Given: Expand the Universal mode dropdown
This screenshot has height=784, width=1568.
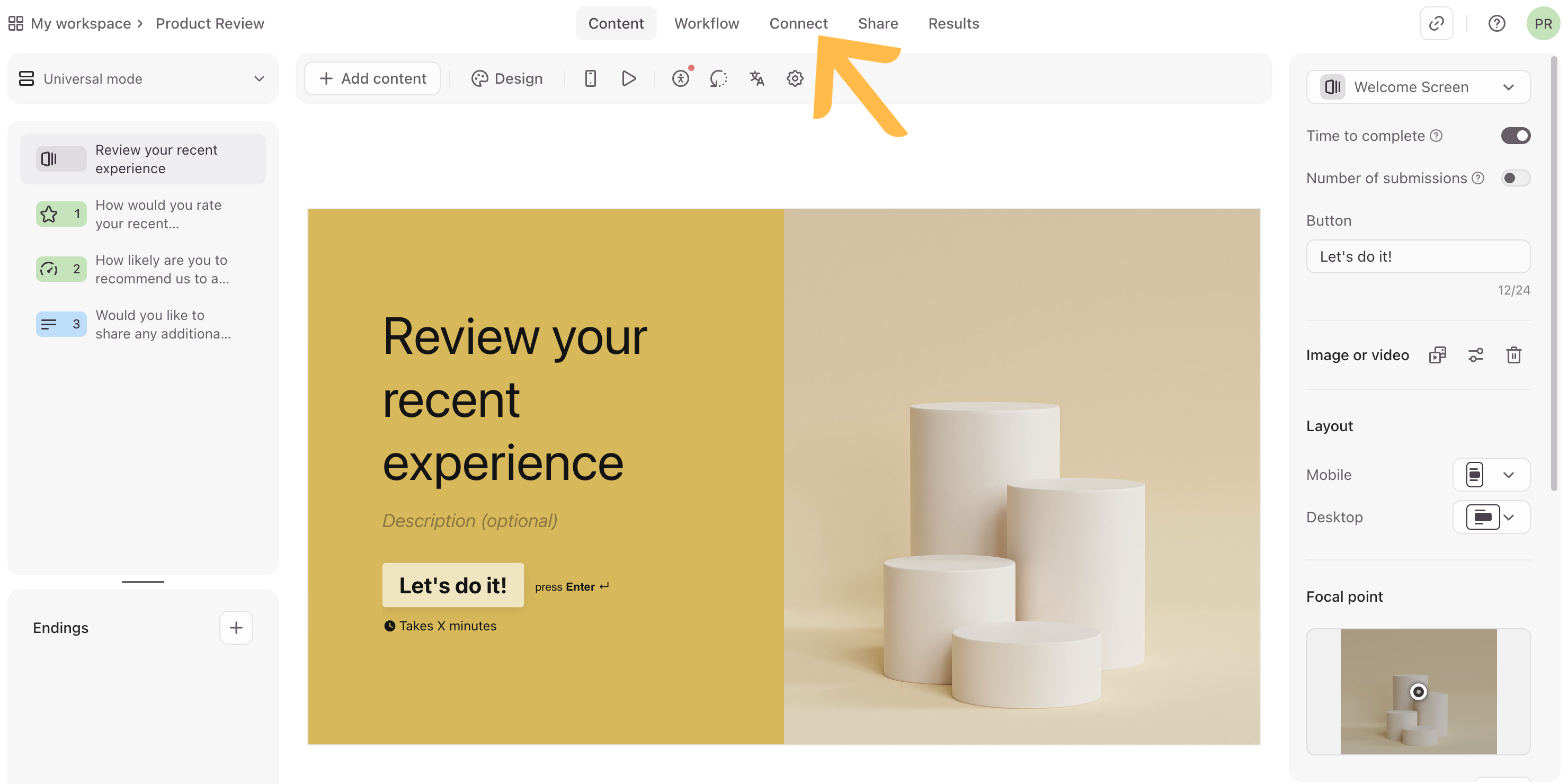Looking at the screenshot, I should point(142,78).
